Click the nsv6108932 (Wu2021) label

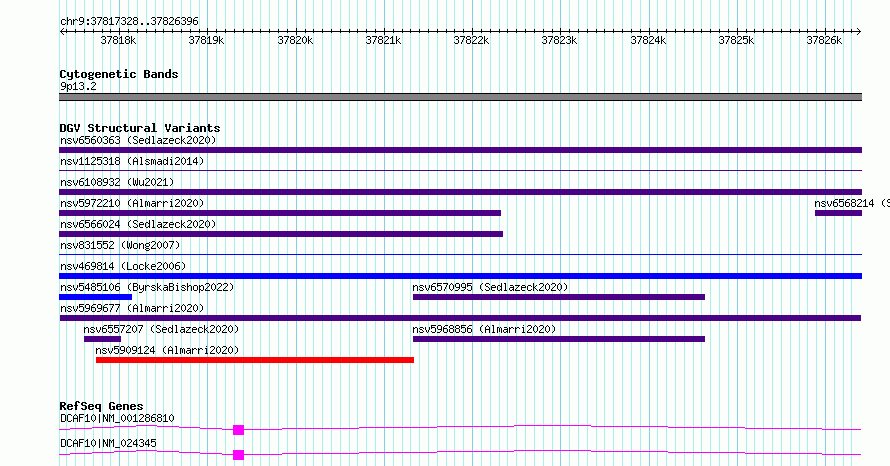(x=117, y=182)
